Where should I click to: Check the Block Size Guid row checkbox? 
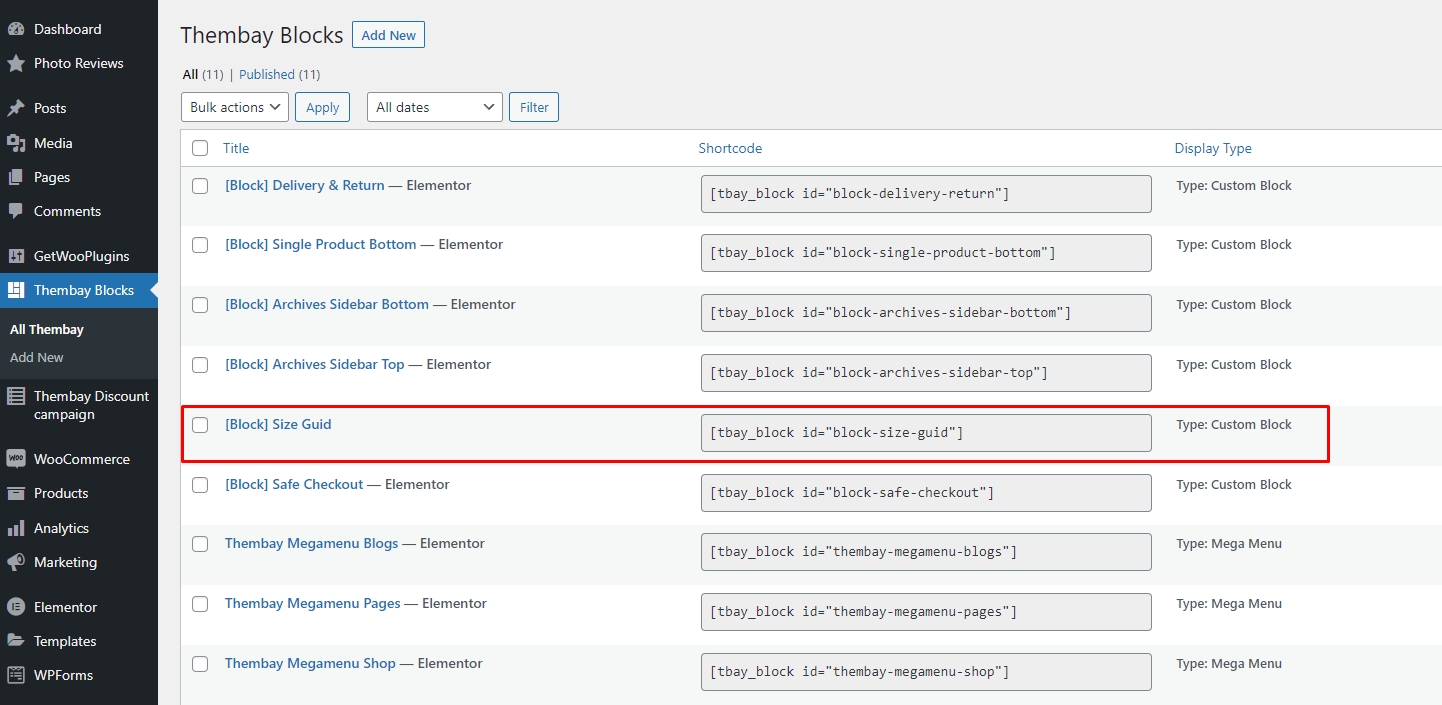coord(200,425)
